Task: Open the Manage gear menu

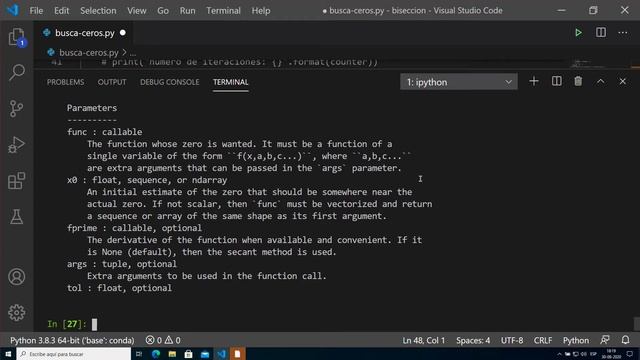Action: pyautogui.click(x=17, y=313)
